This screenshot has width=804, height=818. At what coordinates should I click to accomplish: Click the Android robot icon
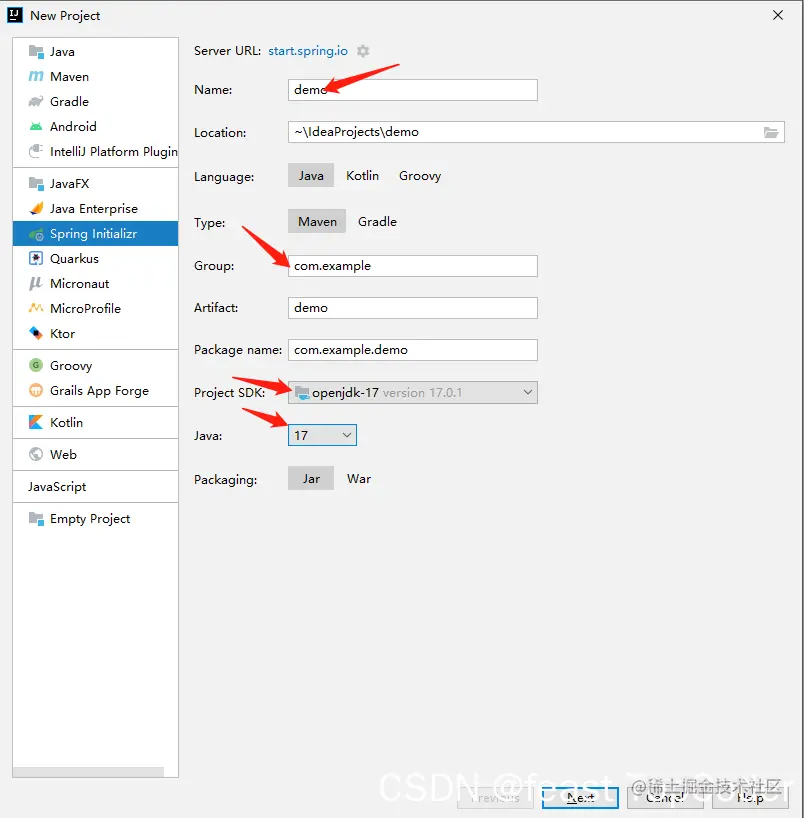pyautogui.click(x=36, y=126)
